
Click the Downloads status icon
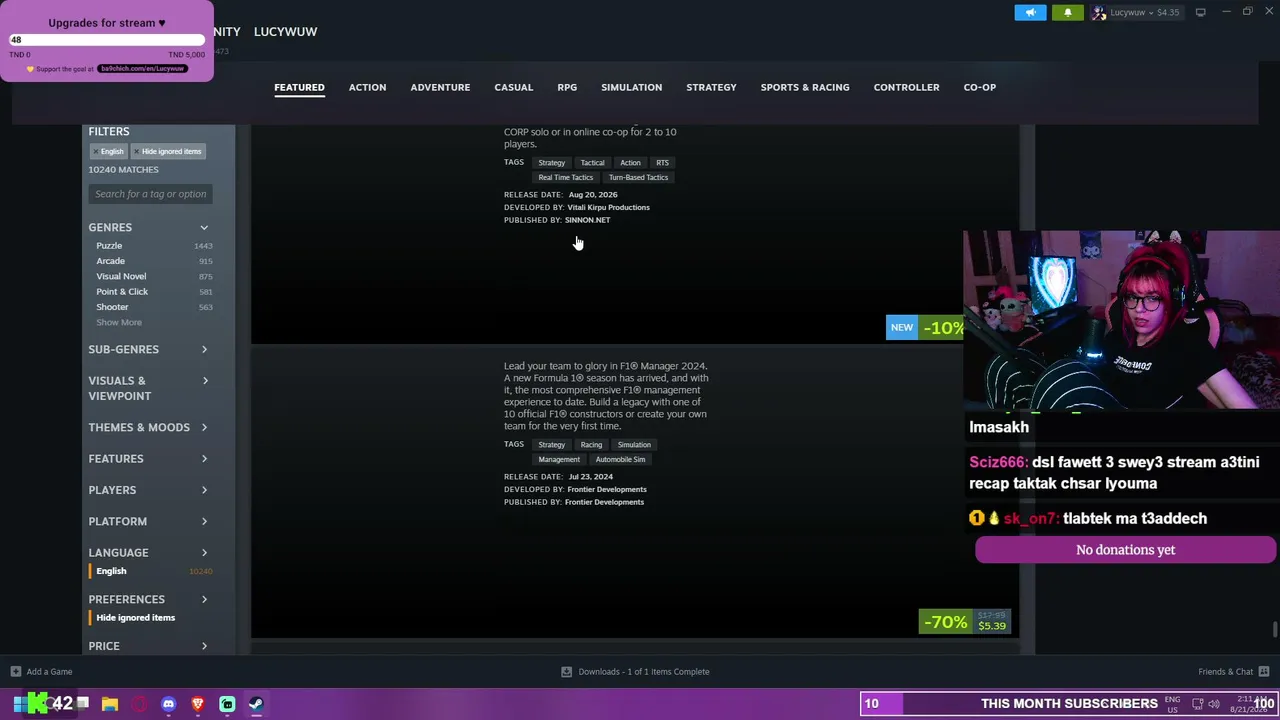566,671
